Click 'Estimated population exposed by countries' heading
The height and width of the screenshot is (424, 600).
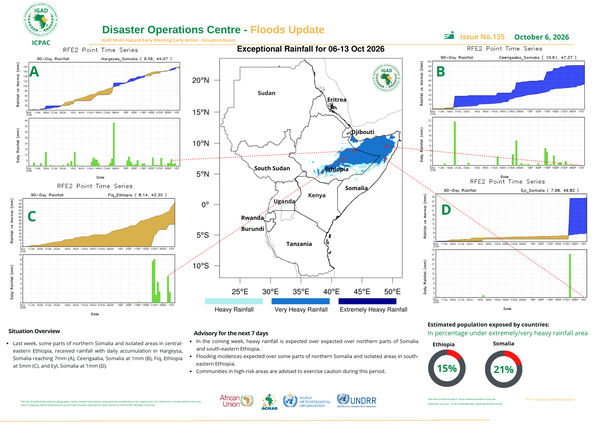click(488, 325)
